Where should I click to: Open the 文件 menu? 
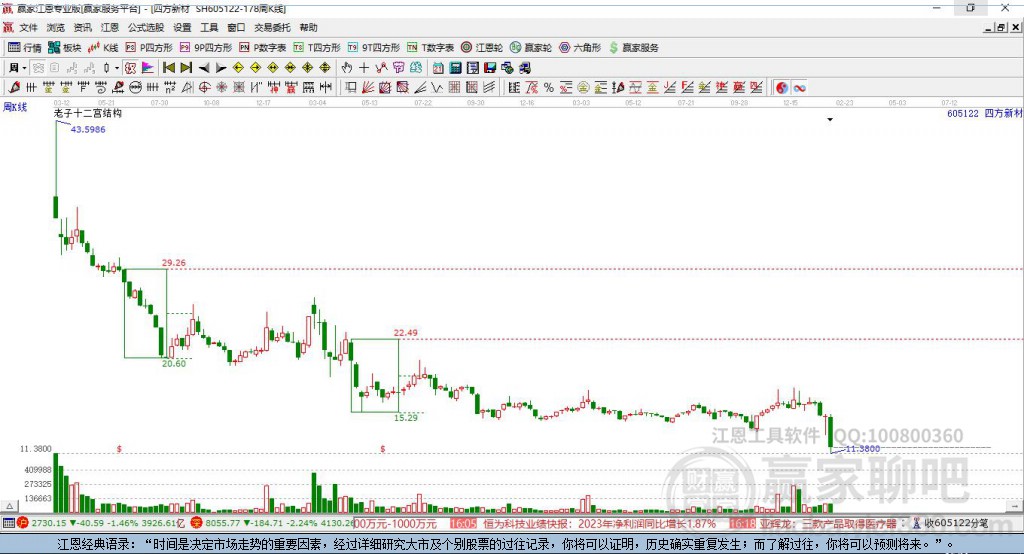tap(28, 27)
